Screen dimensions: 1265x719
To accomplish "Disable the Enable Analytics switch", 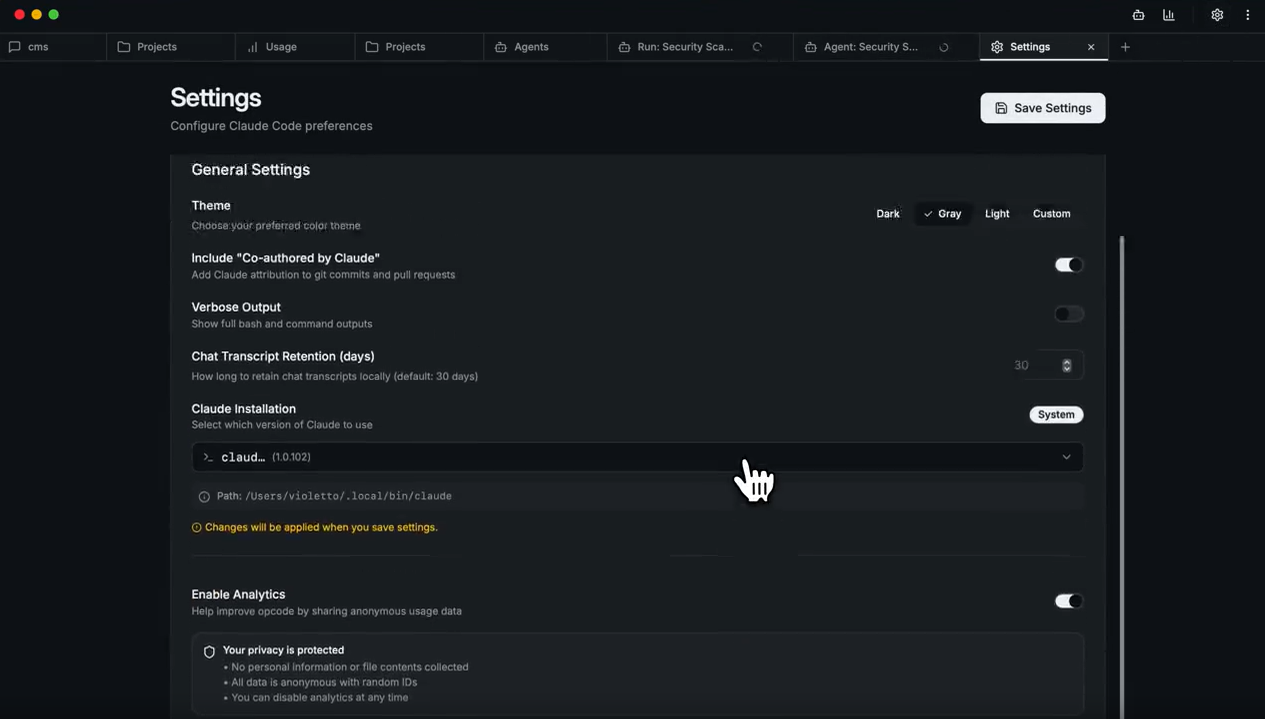I will click(1069, 601).
